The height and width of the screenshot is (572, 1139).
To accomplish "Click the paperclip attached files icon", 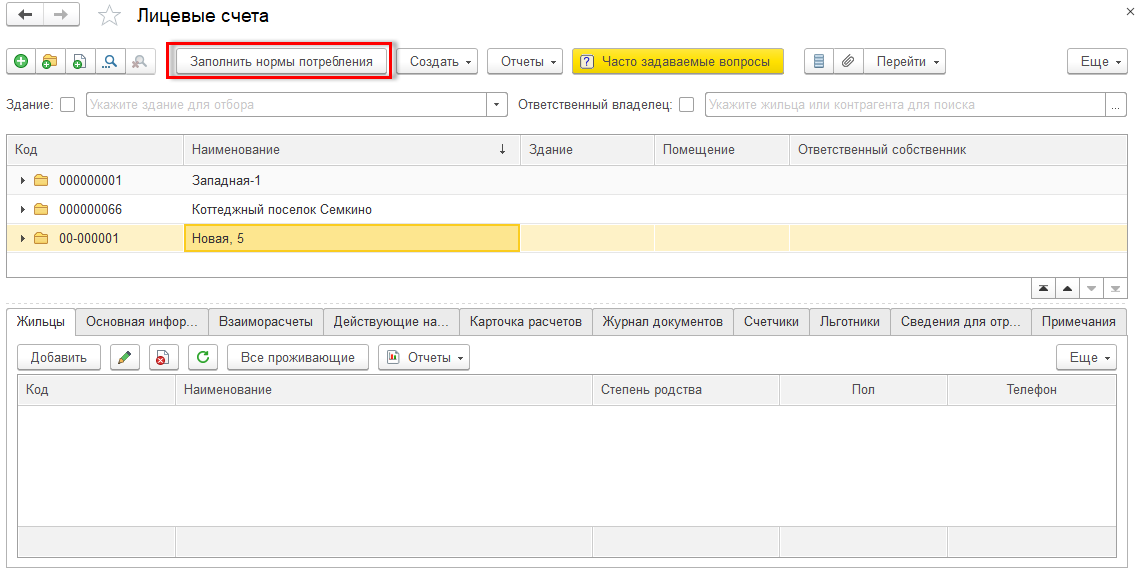I will coord(847,62).
